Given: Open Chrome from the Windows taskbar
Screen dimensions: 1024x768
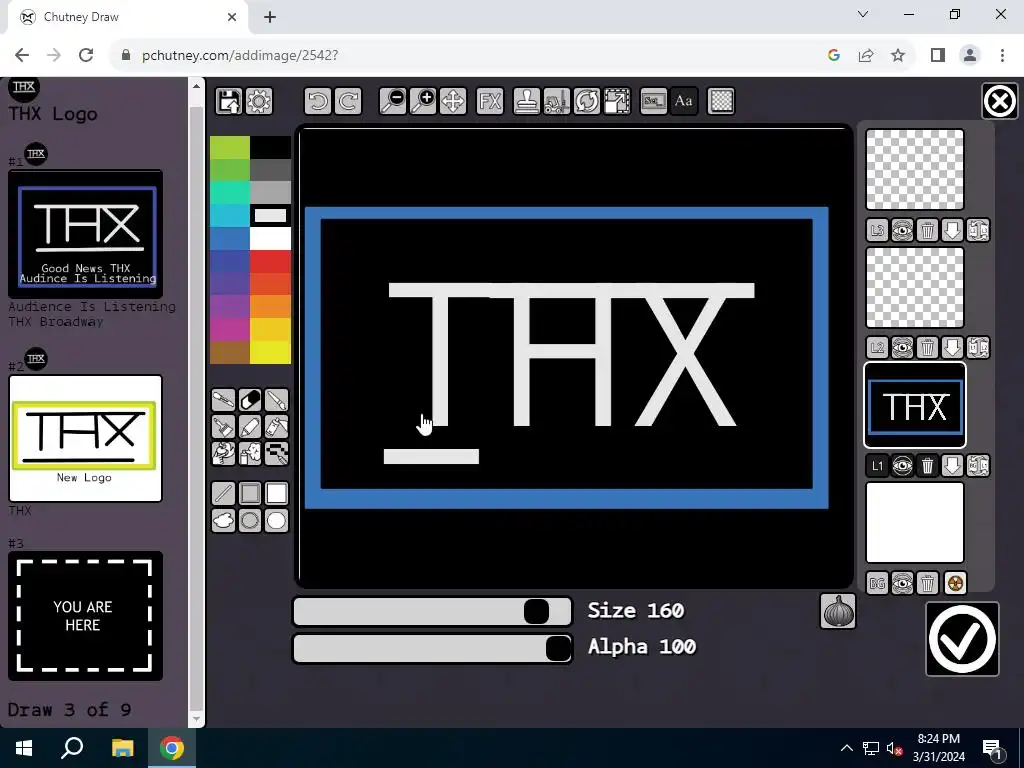Looking at the screenshot, I should [x=172, y=748].
